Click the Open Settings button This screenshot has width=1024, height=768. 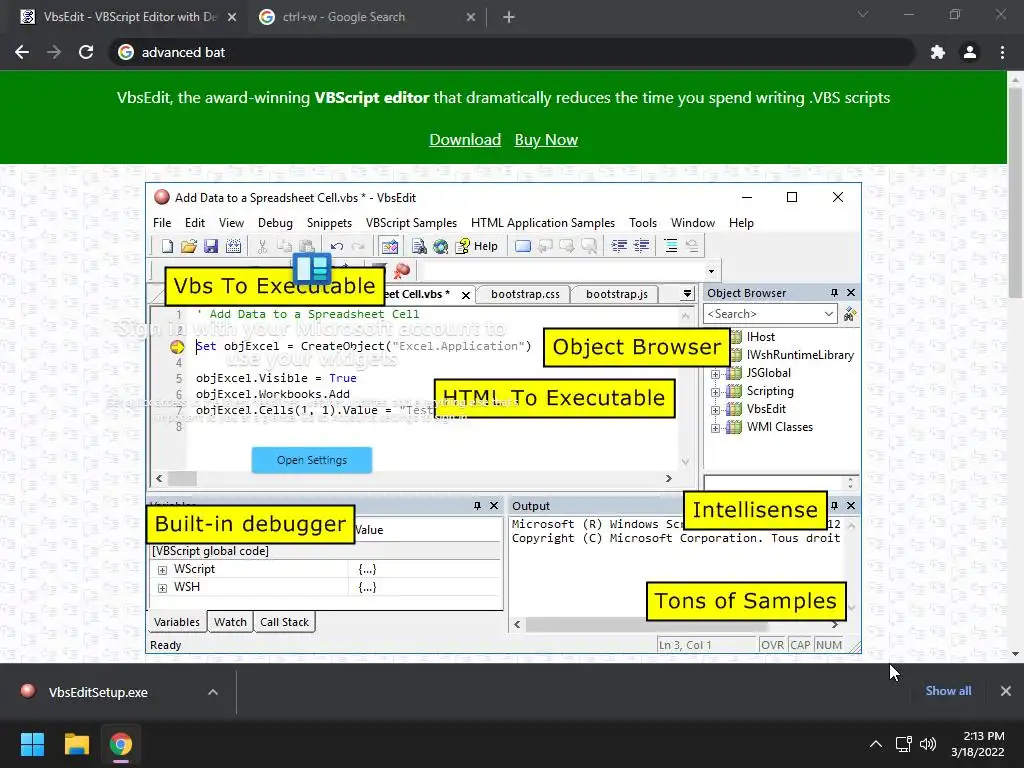click(312, 460)
